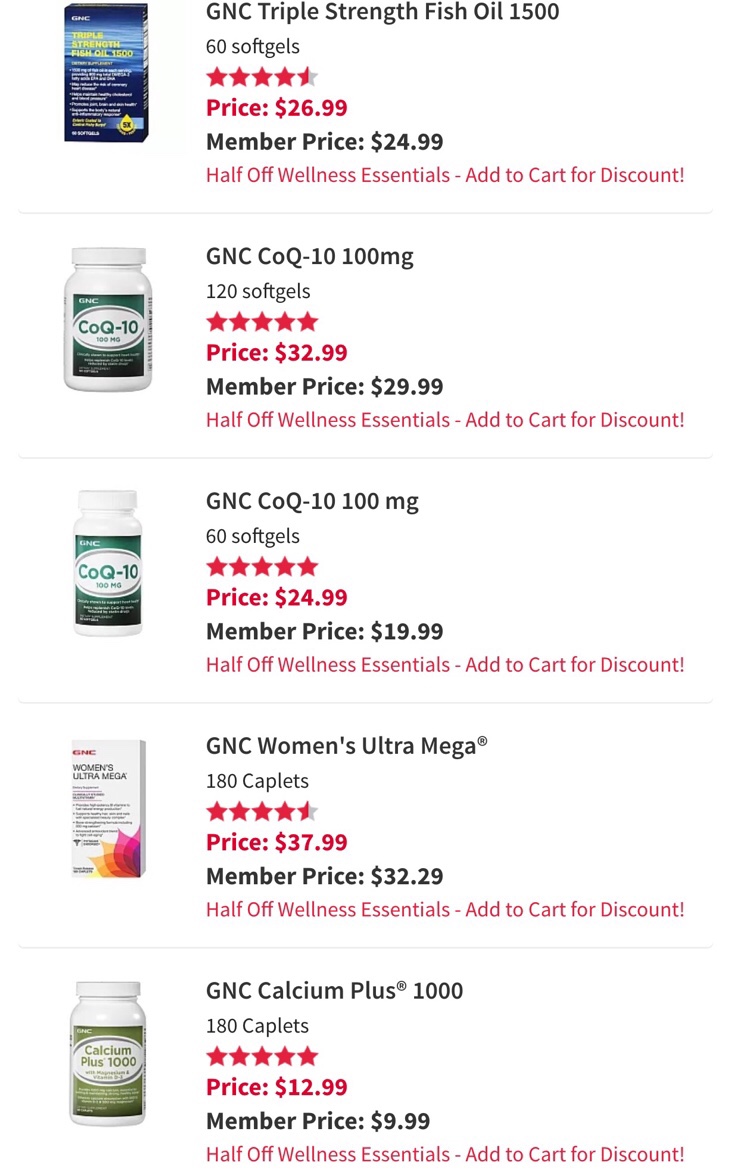Image resolution: width=740 pixels, height=1174 pixels.
Task: Click Half Off Wellness offer under $29.99 CoQ-10
Action: point(445,420)
